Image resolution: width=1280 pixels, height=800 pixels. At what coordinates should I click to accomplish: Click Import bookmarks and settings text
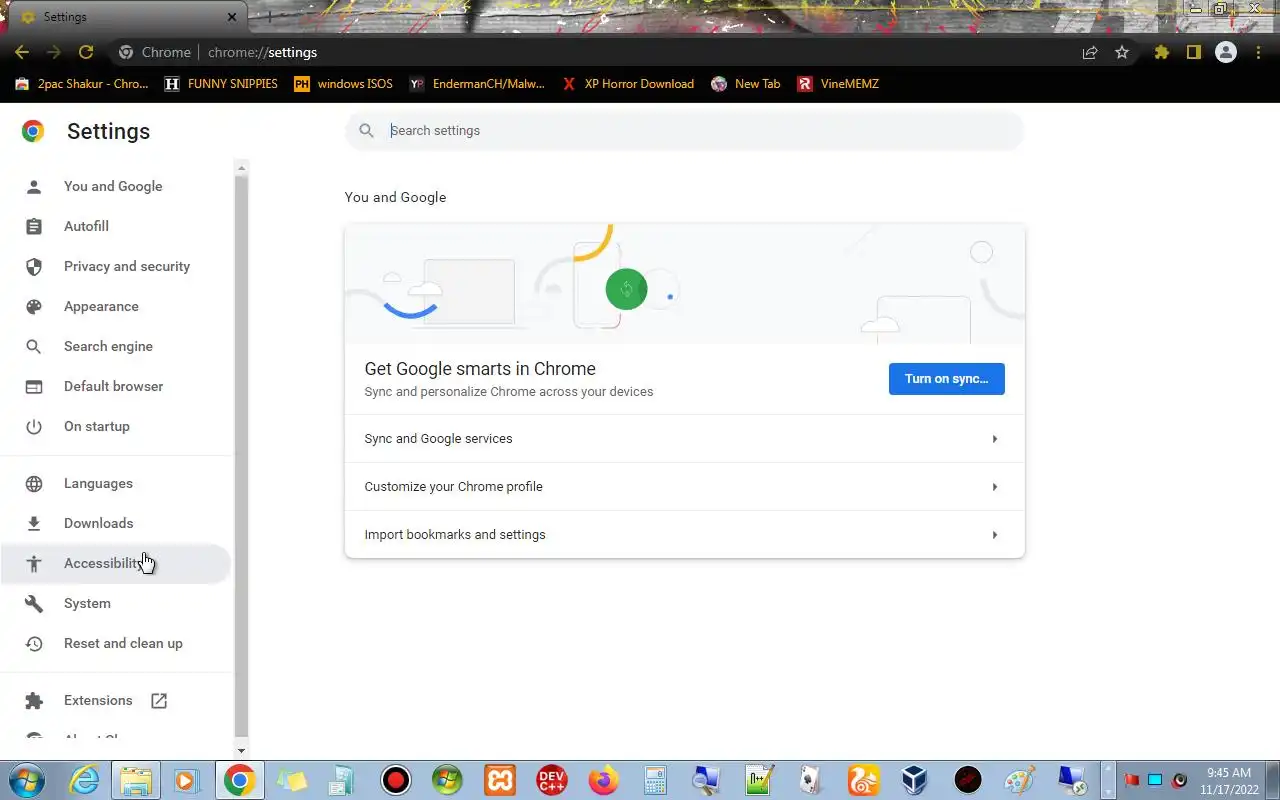coord(455,534)
